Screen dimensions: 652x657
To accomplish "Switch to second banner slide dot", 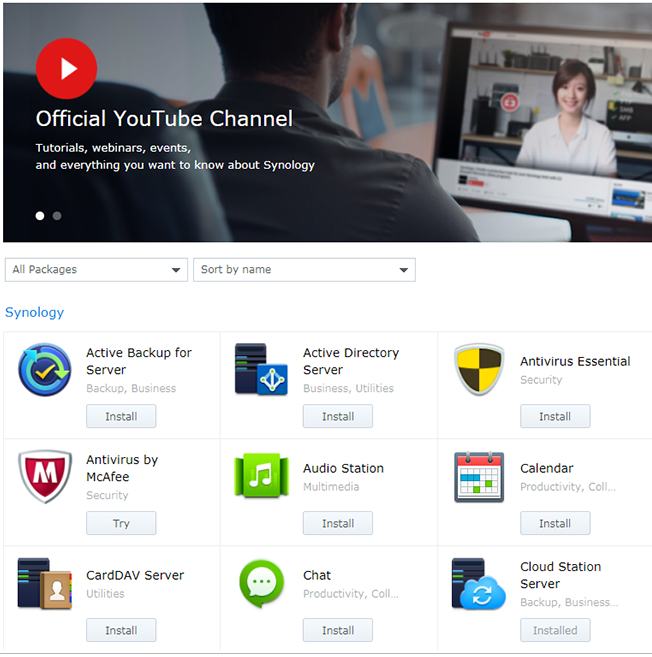I will coord(57,215).
